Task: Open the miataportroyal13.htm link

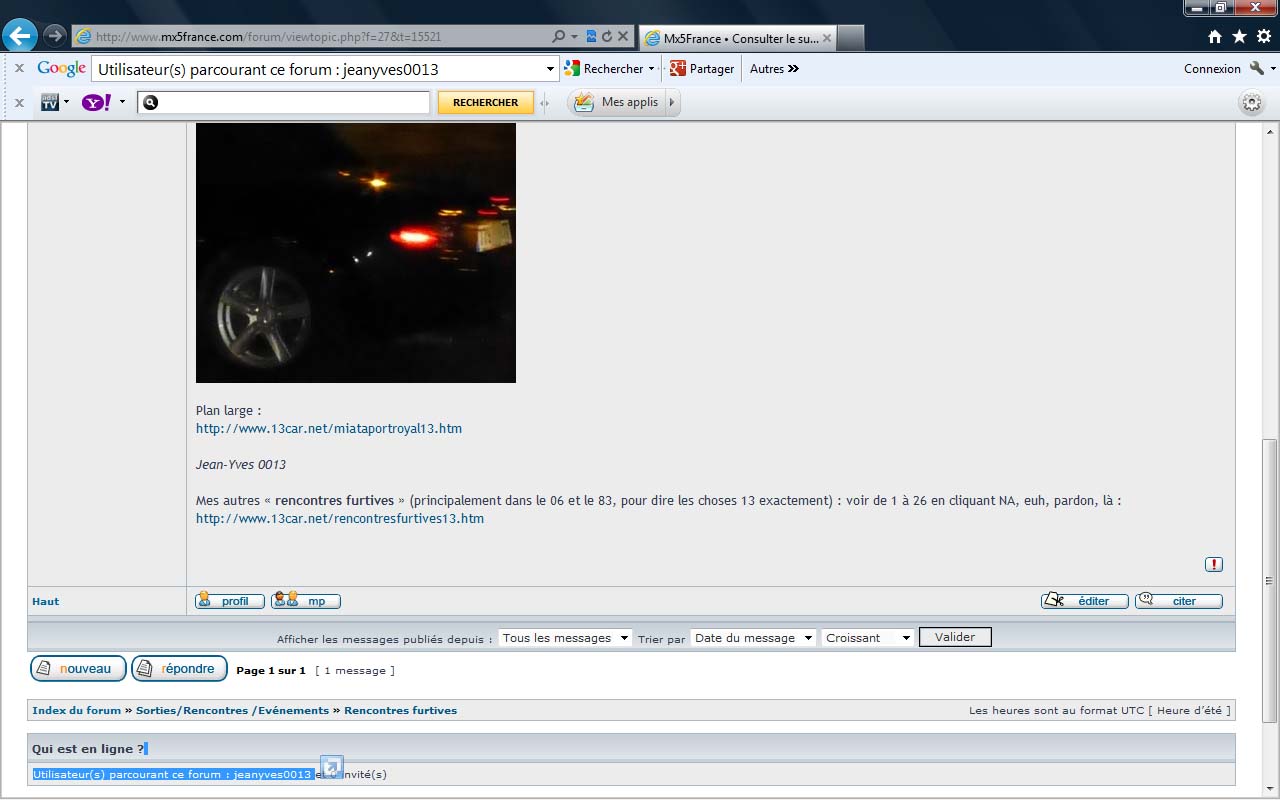Action: coord(329,429)
